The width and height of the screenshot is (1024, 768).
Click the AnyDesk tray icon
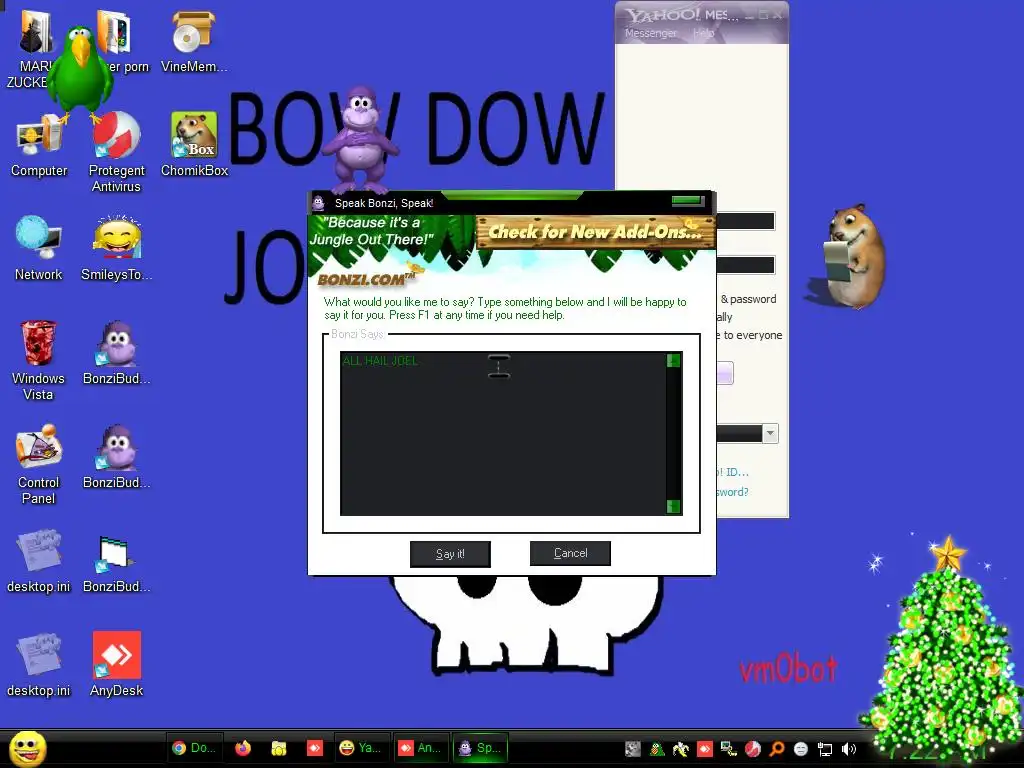click(705, 749)
